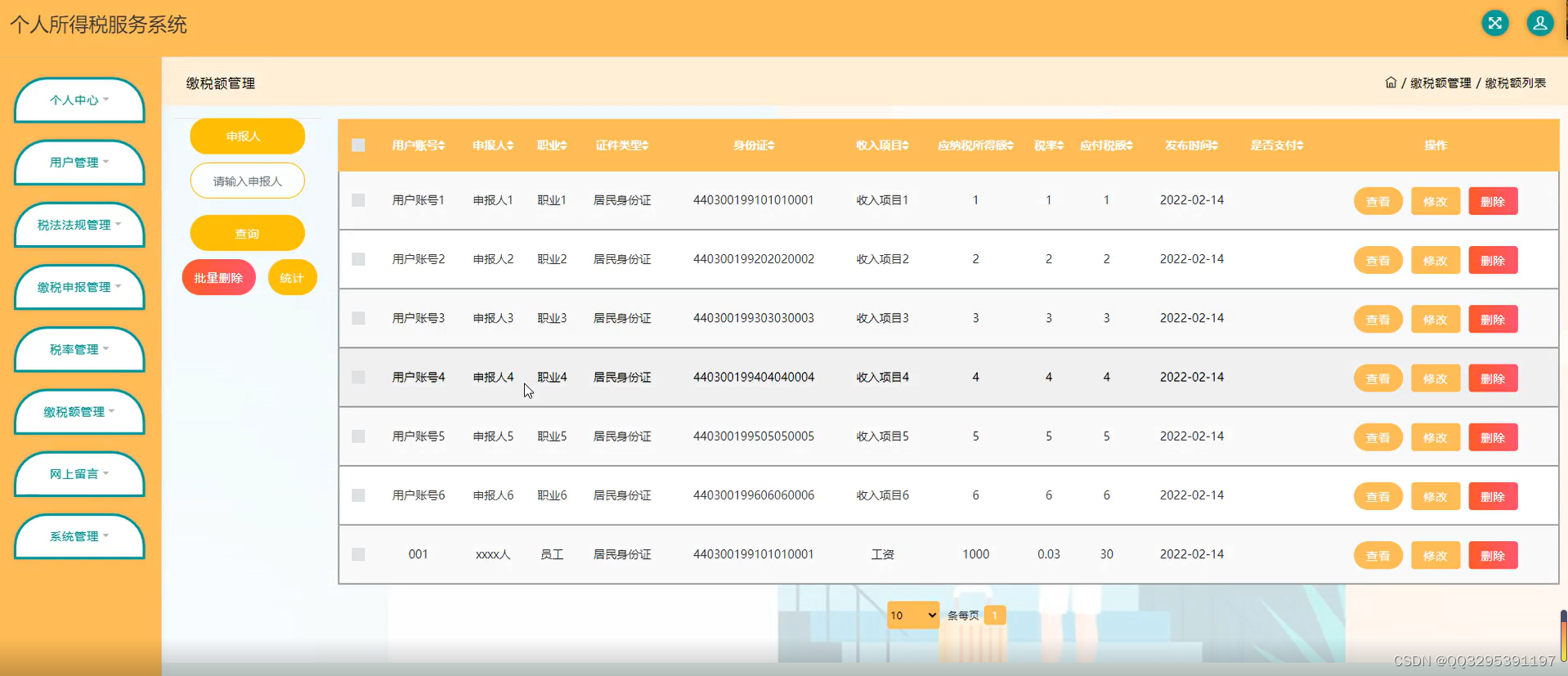Sort by 职业 column header
Viewport: 1568px width, 676px height.
point(552,145)
